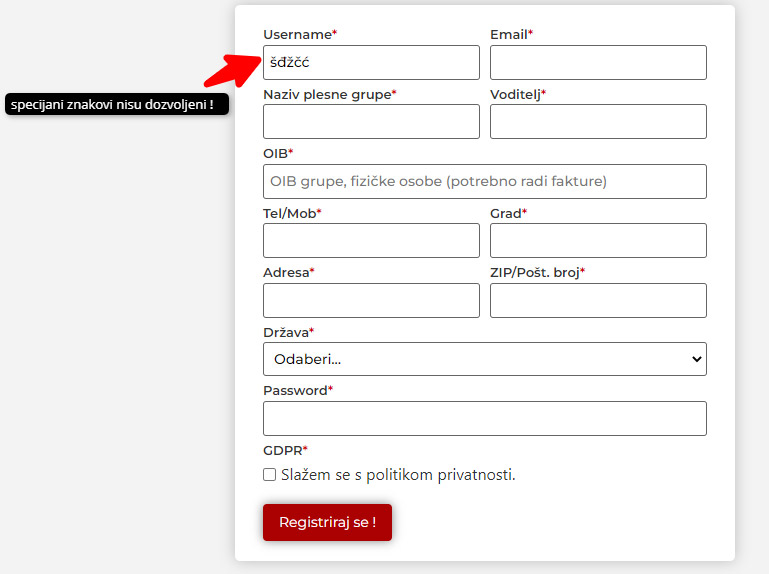
Task: Click the GDPR label heading
Action: click(x=283, y=450)
